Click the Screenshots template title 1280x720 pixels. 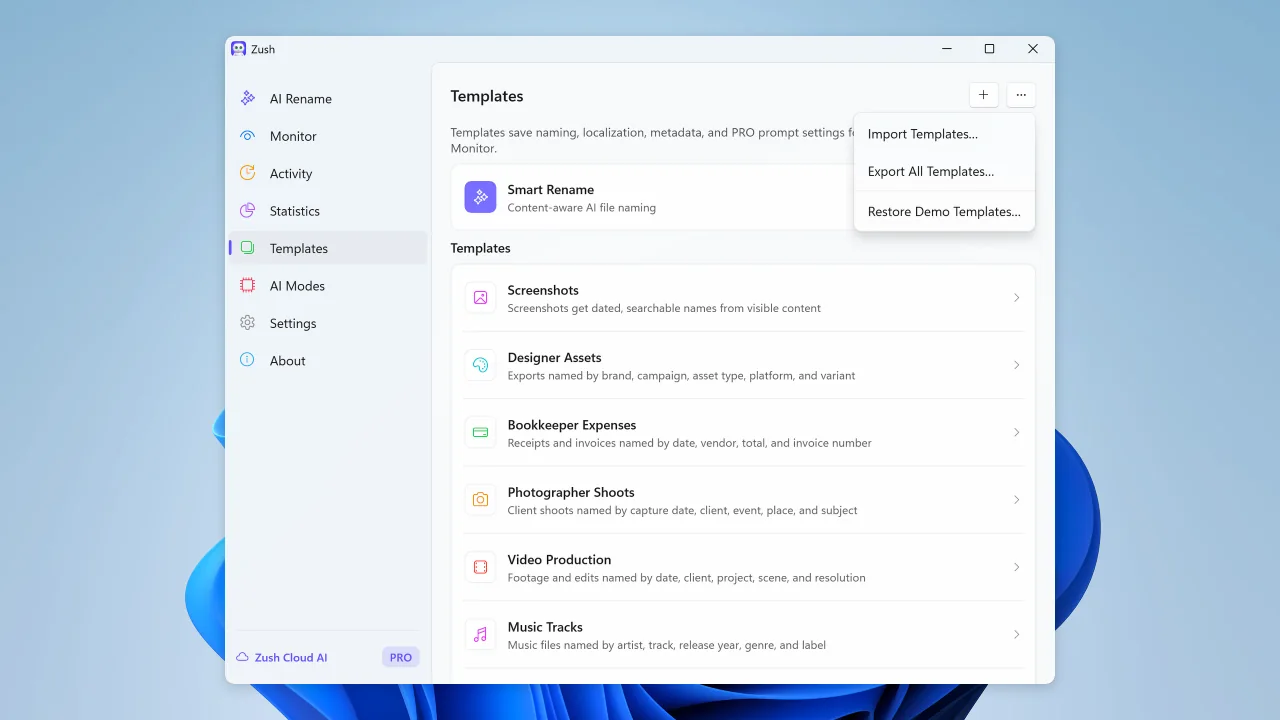point(543,290)
